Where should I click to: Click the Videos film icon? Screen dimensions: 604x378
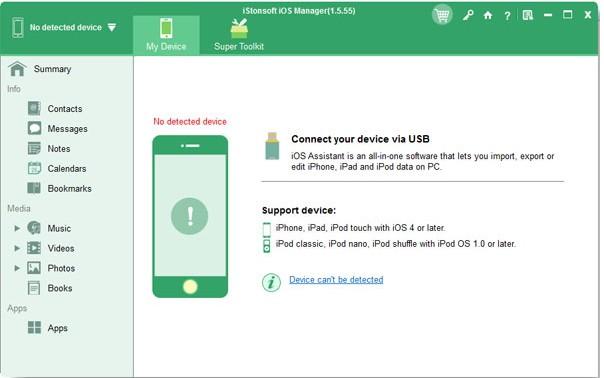point(34,248)
